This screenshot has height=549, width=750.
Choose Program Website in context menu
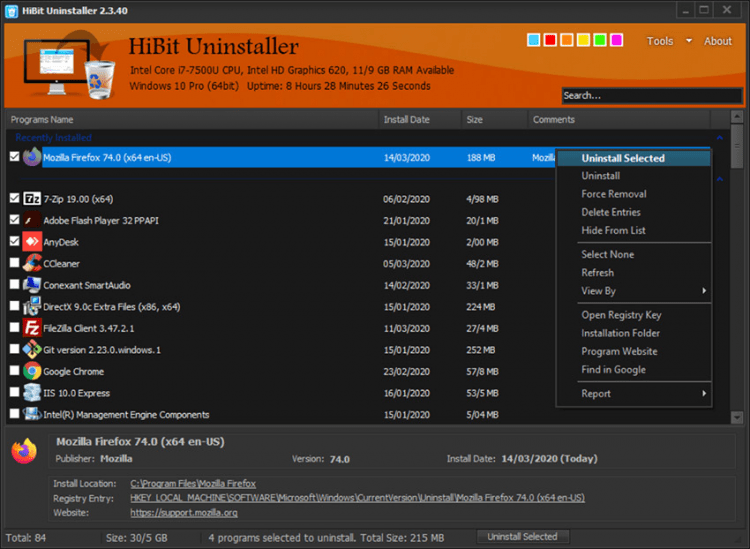coord(634,351)
